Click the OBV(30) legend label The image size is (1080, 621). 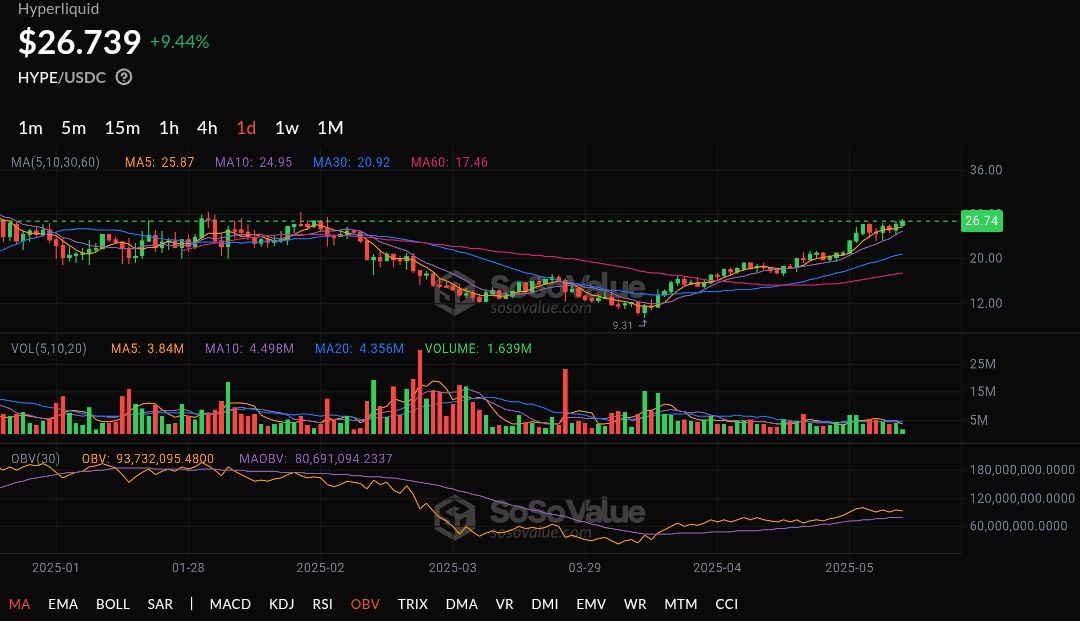click(x=35, y=459)
